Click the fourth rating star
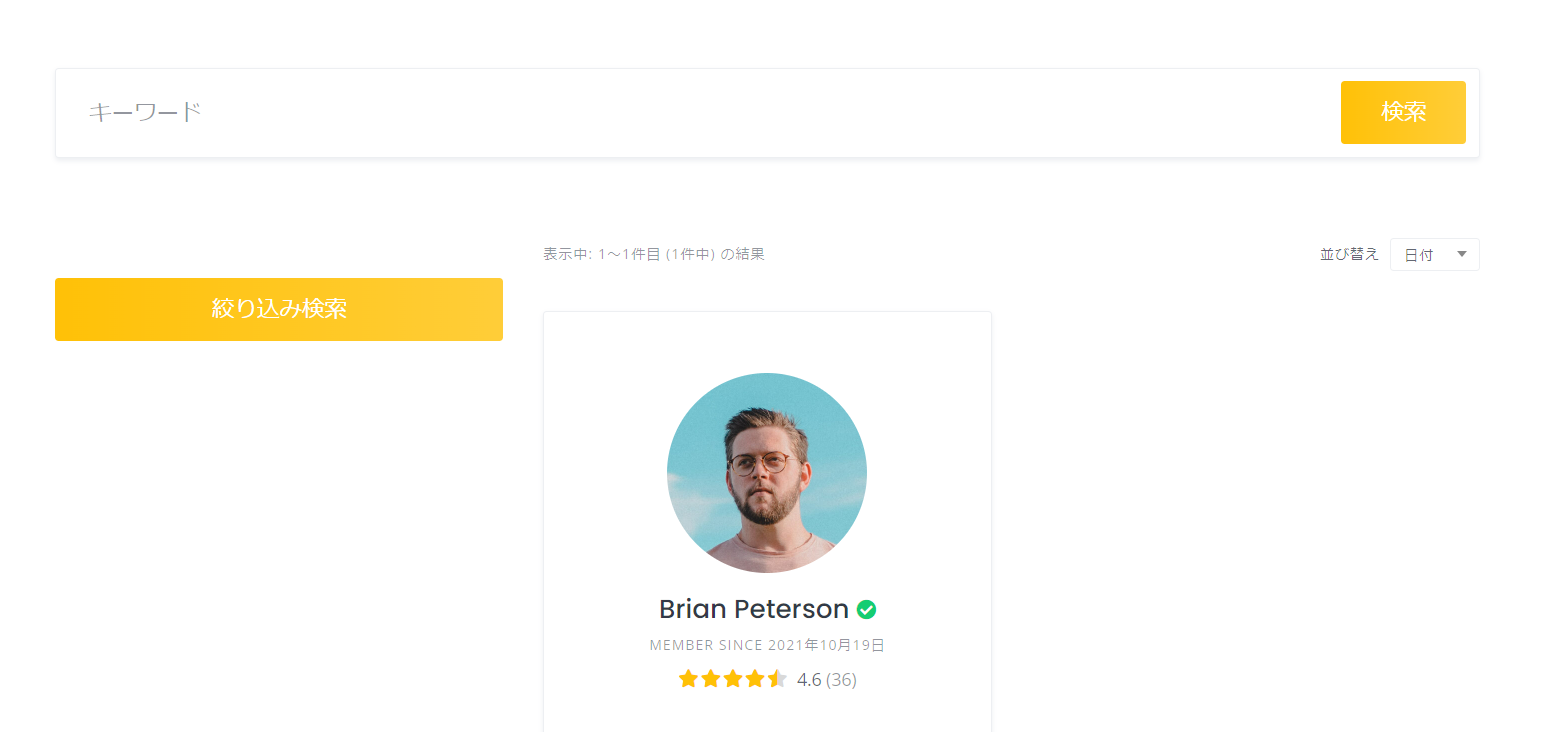The image size is (1562, 732). pos(754,680)
